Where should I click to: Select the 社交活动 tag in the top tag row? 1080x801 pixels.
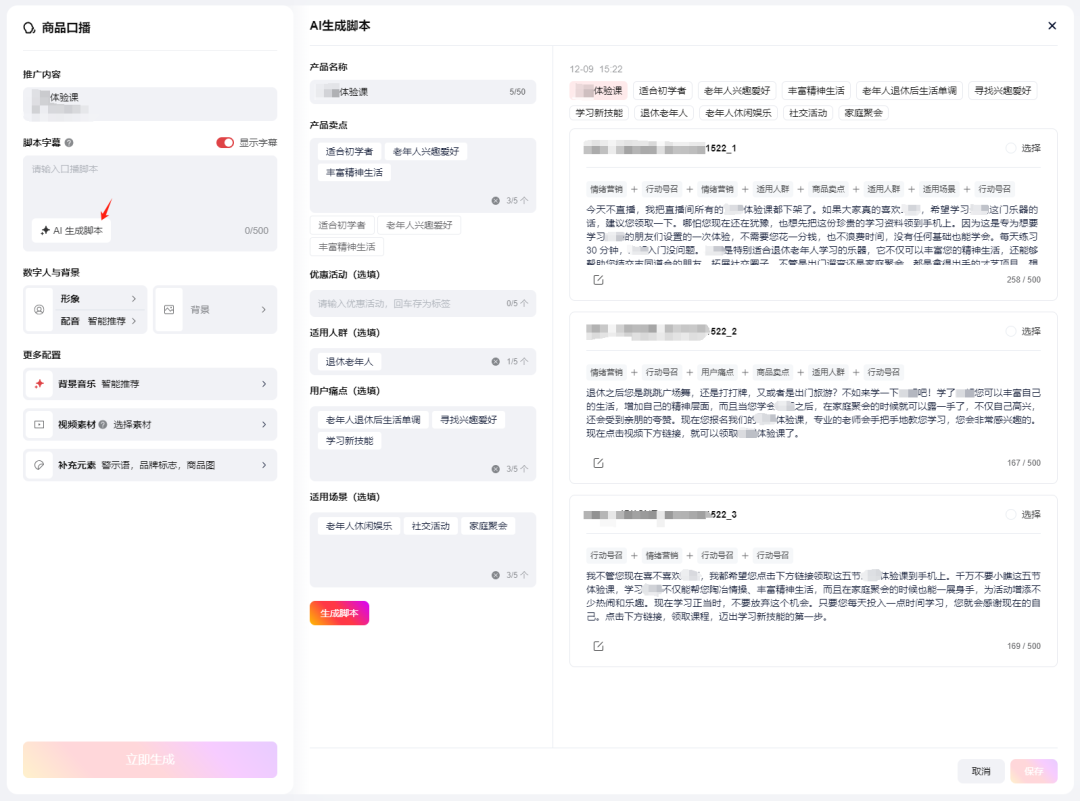pyautogui.click(x=808, y=112)
